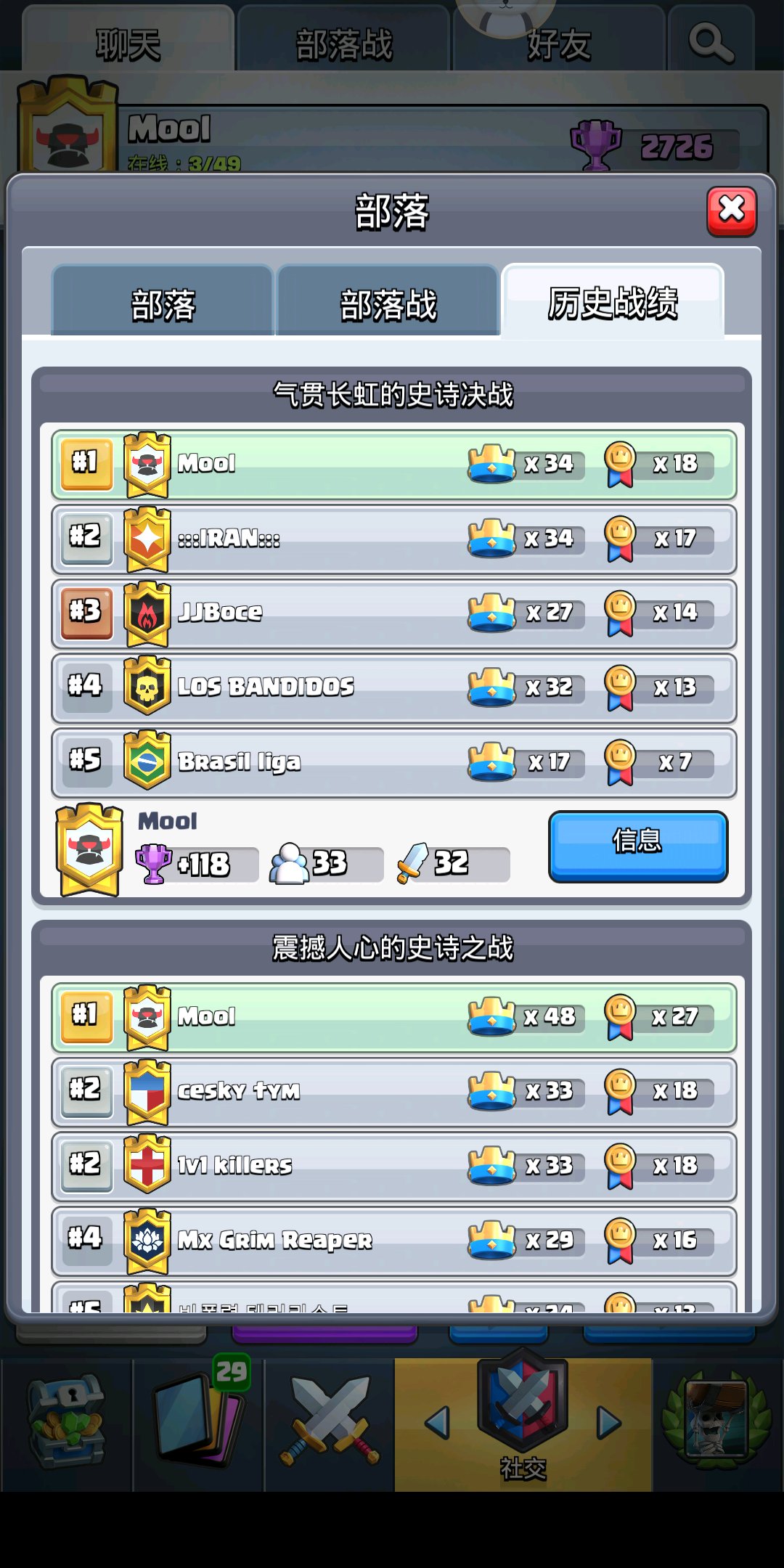
Task: Select the Mx Grim Reaper clan row
Action: pos(394,1241)
